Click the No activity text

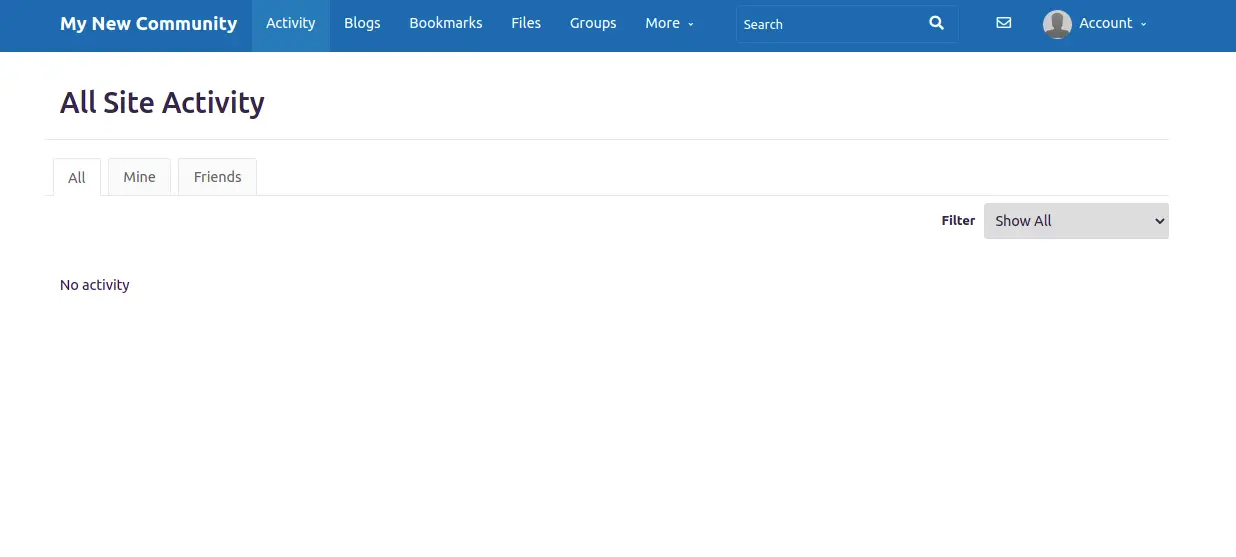[95, 285]
